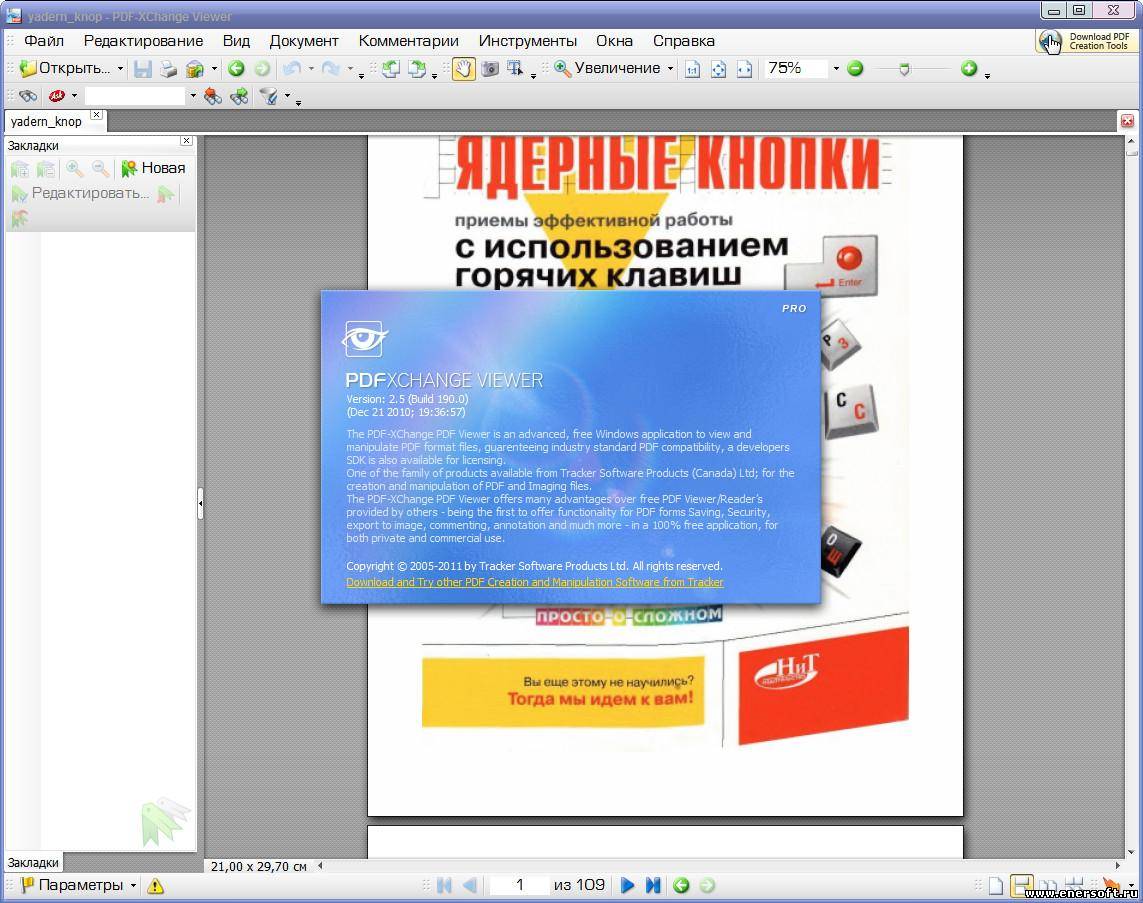Viewport: 1143px width, 903px height.
Task: Fit page width in window
Action: coord(744,69)
